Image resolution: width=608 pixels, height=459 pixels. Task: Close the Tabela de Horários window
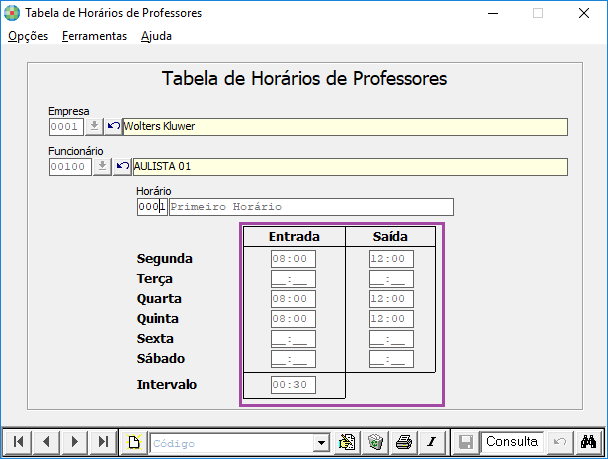click(x=584, y=13)
